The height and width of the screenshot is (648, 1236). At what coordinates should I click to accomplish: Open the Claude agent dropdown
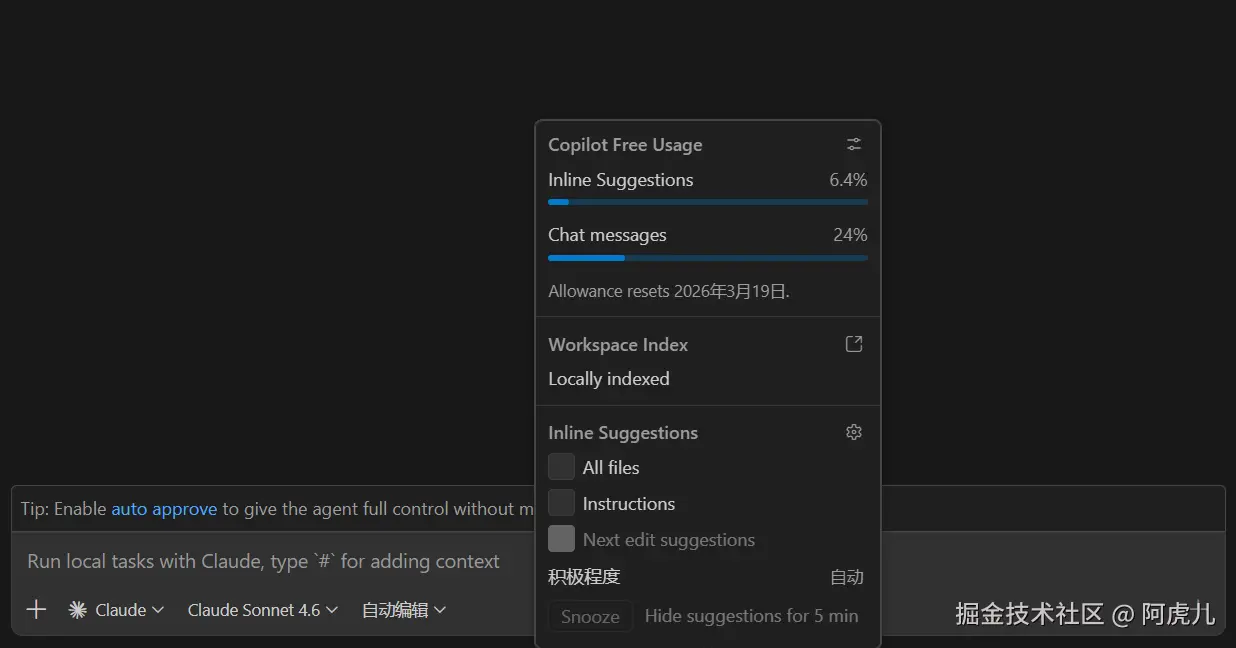[x=117, y=610]
